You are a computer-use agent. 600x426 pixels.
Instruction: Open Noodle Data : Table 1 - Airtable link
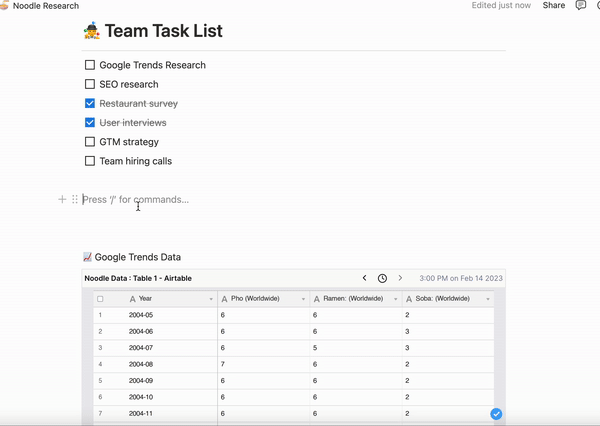138,278
